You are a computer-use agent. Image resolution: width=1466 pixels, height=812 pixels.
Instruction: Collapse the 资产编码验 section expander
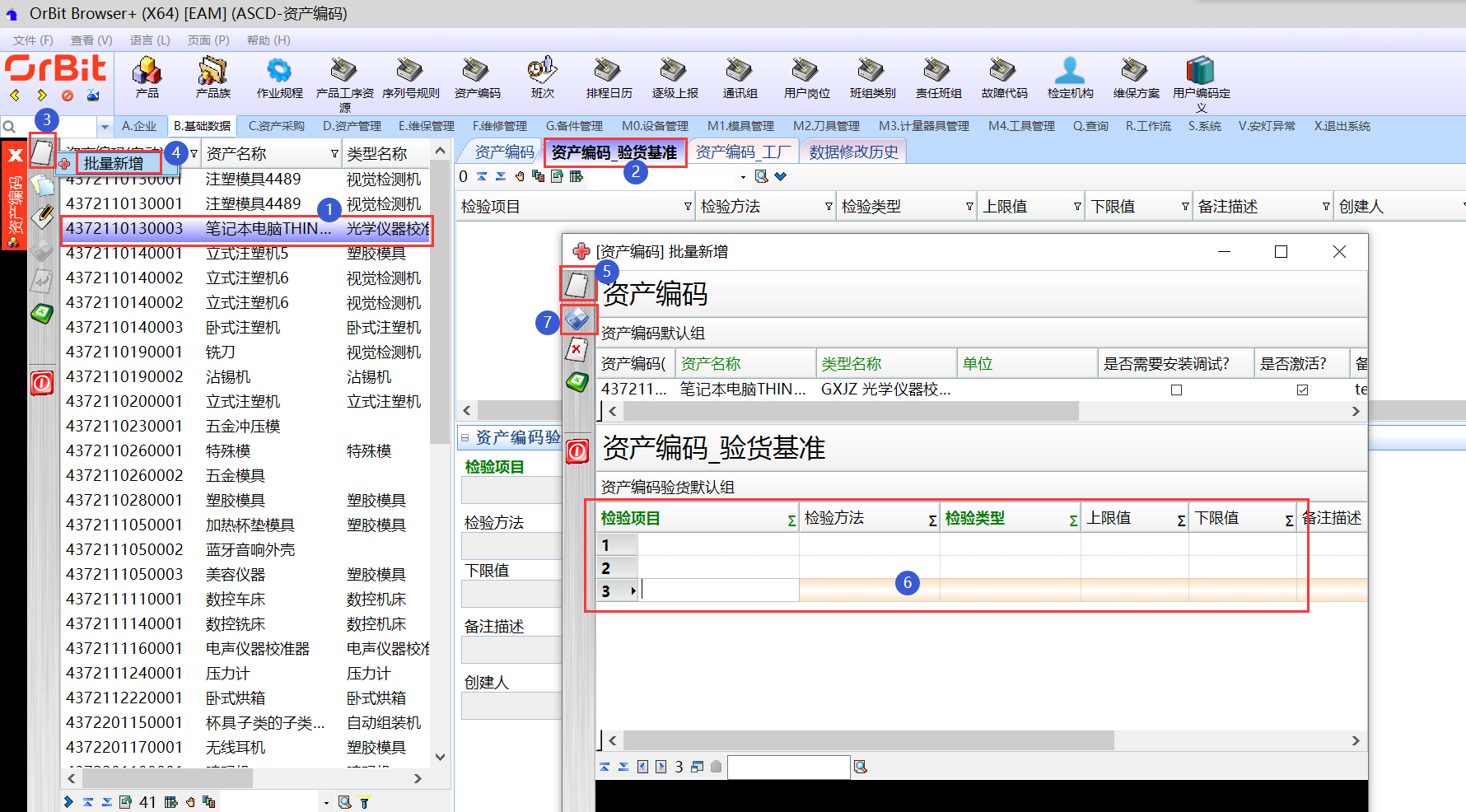point(465,437)
